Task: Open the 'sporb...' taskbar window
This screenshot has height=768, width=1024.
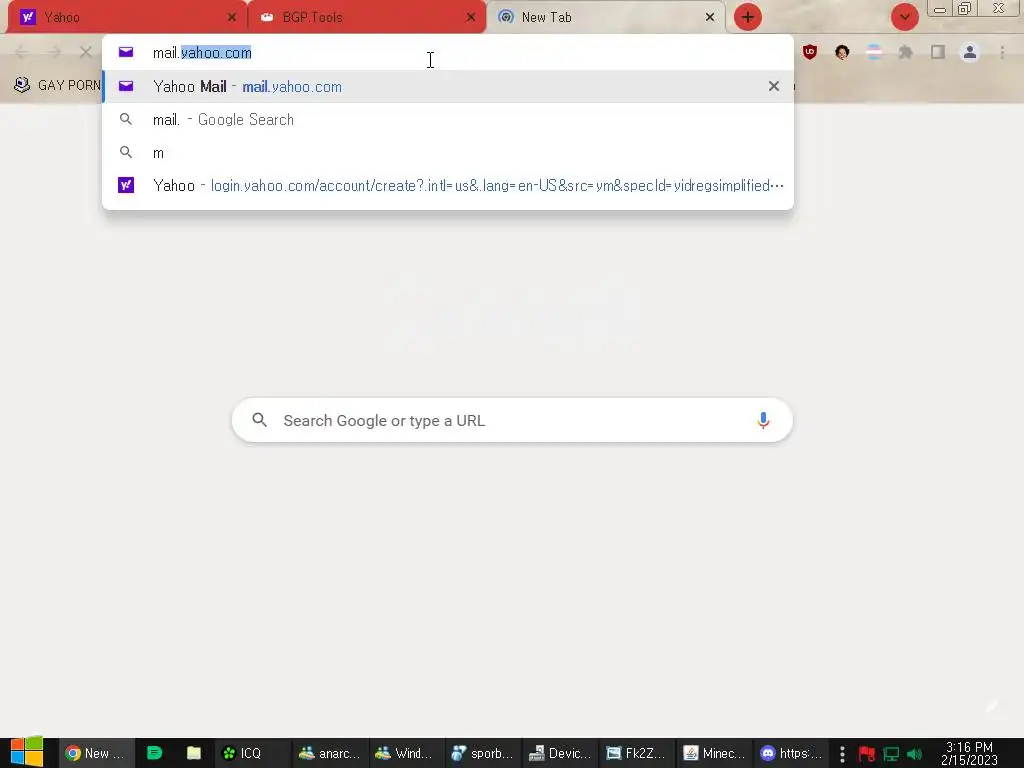Action: [x=483, y=753]
